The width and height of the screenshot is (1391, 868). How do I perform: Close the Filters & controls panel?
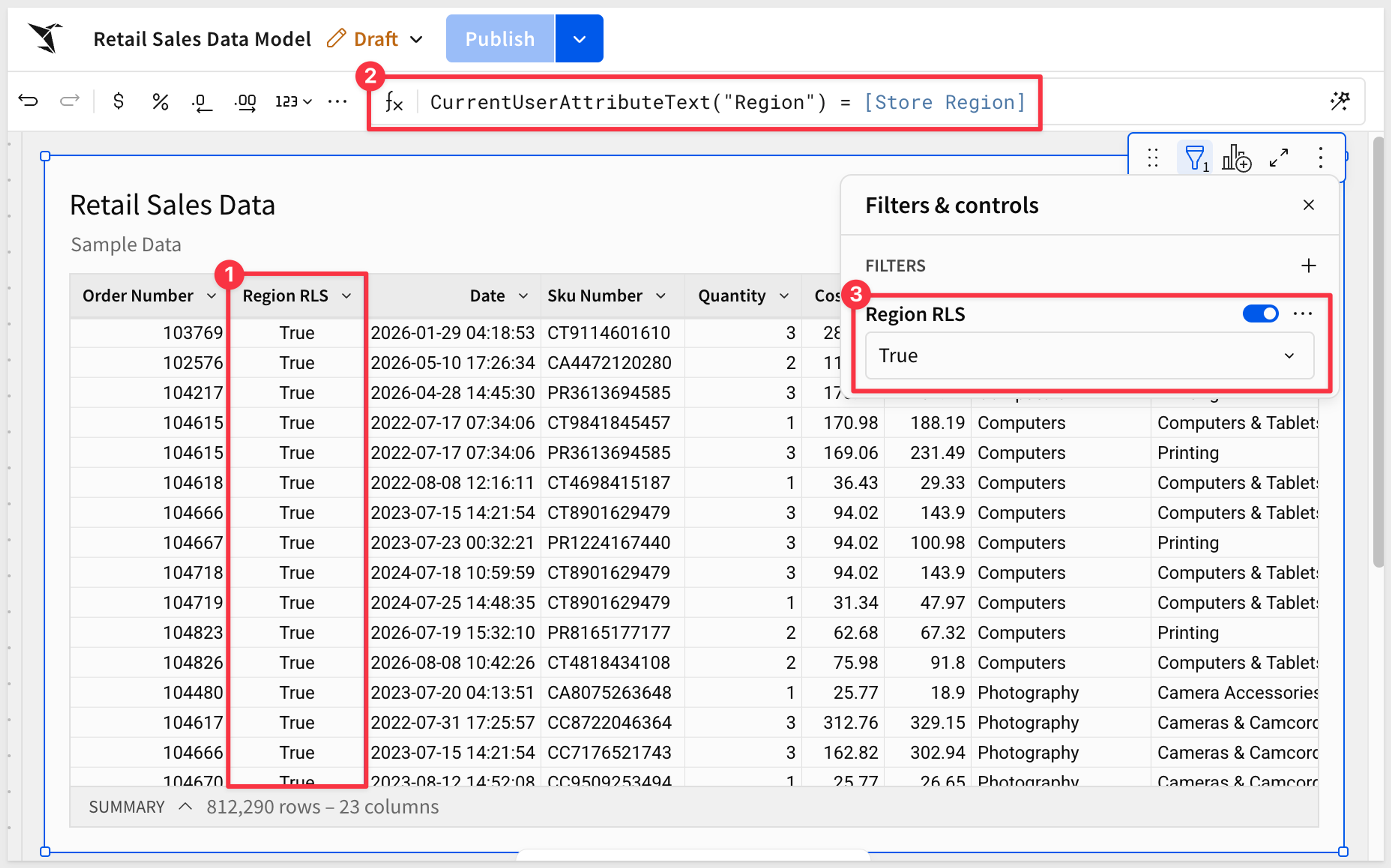(1308, 205)
